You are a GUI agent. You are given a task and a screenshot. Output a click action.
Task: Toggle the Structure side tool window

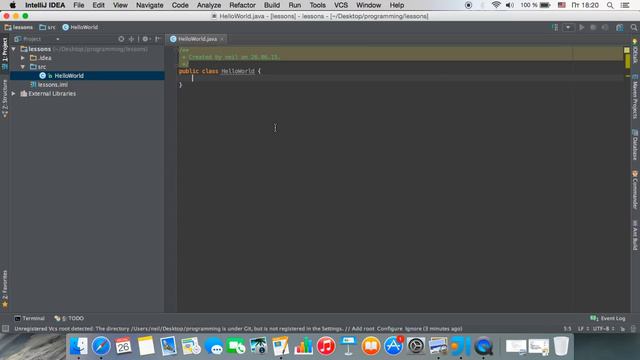pos(5,99)
